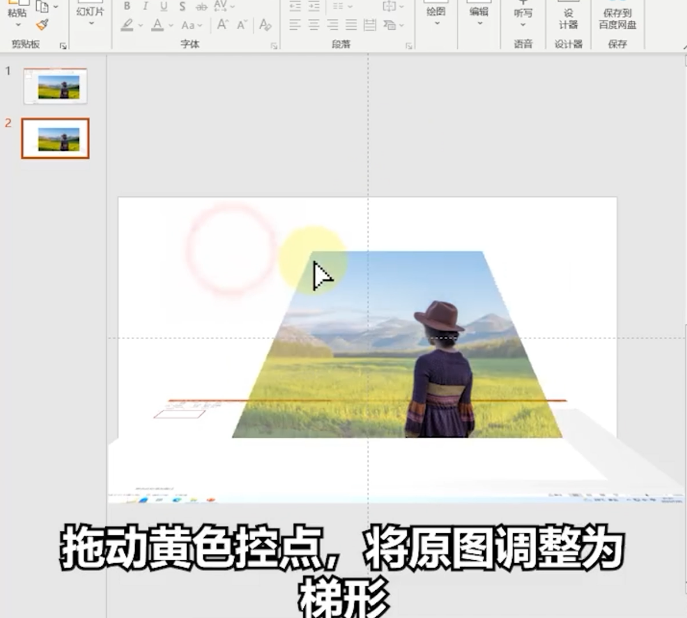This screenshot has width=687, height=618.
Task: Open character spacing AV menu
Action: click(224, 6)
